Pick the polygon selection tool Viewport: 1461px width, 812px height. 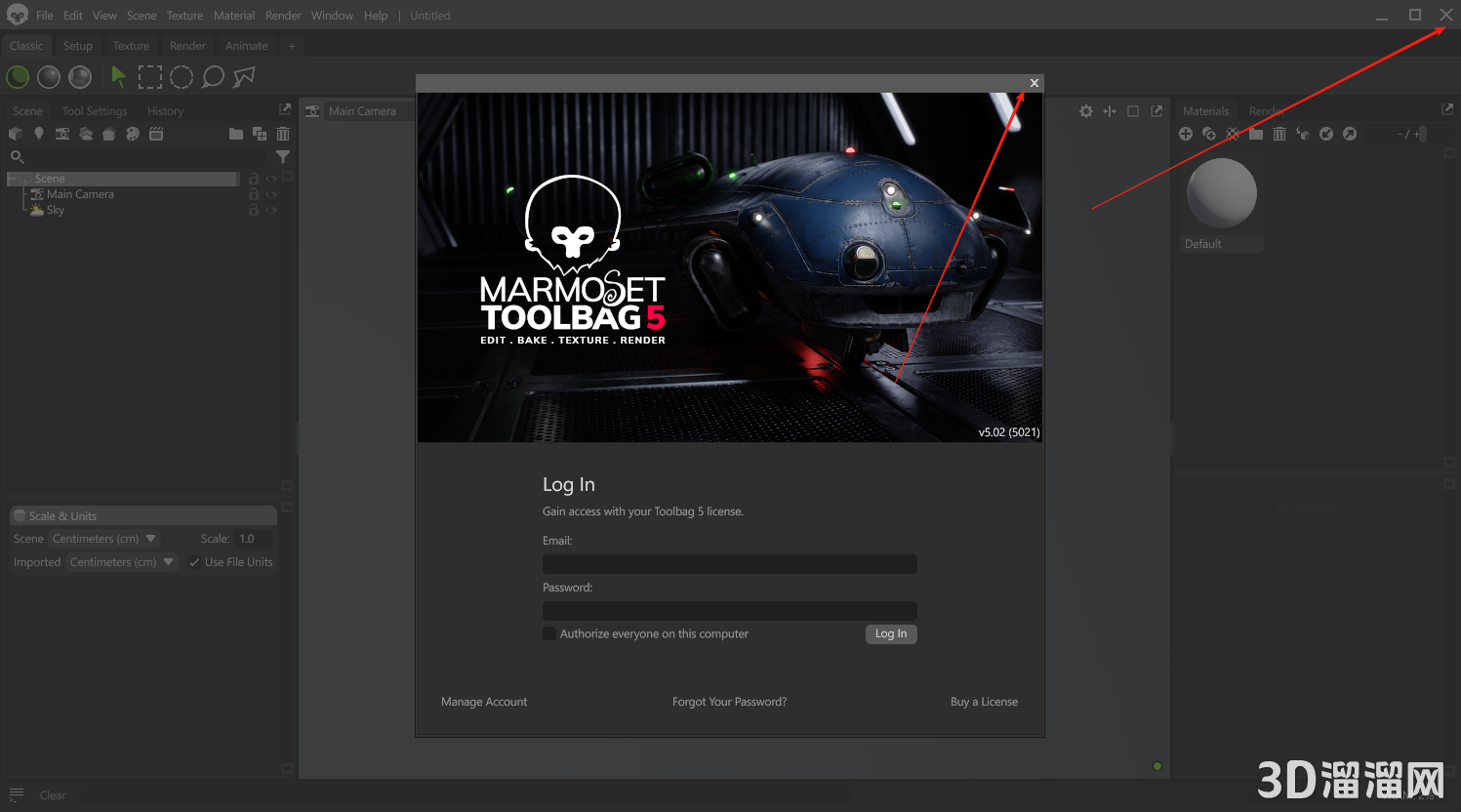click(x=244, y=77)
